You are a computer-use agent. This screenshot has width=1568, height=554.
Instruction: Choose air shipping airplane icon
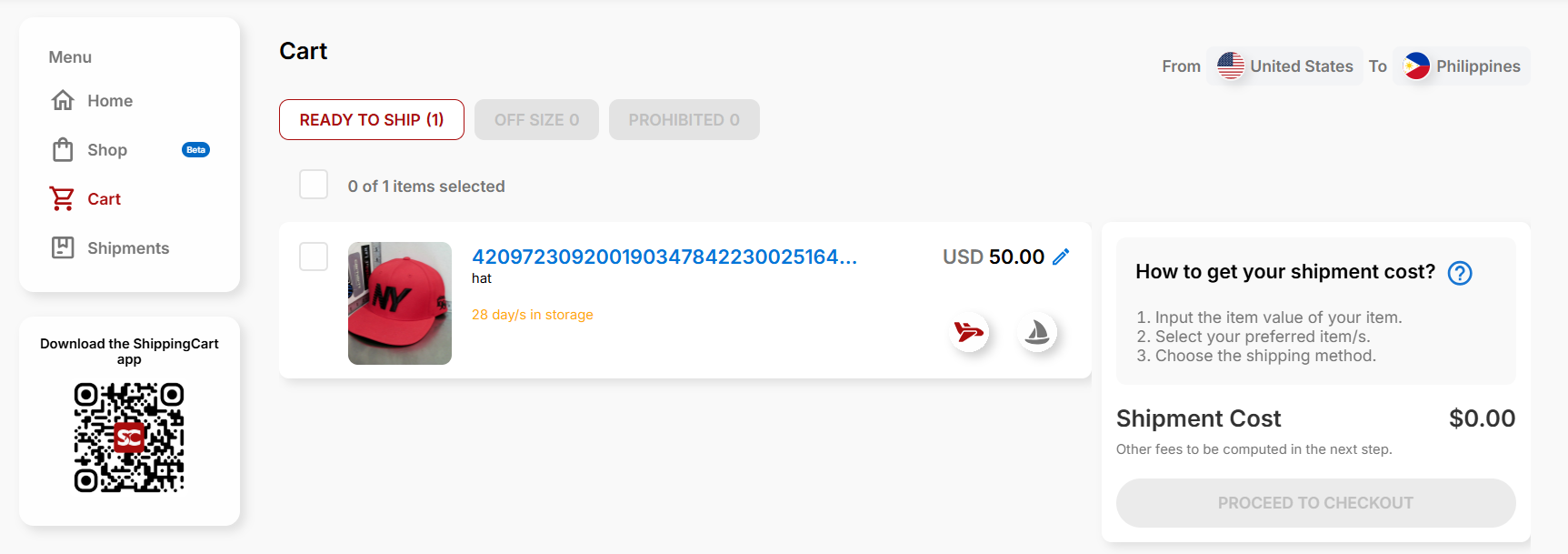click(x=969, y=332)
